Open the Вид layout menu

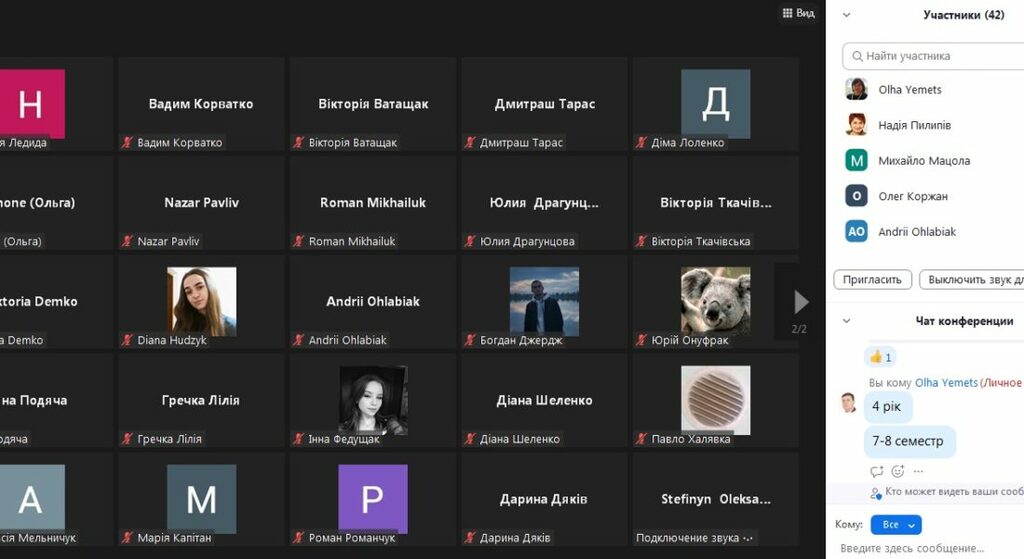click(798, 13)
